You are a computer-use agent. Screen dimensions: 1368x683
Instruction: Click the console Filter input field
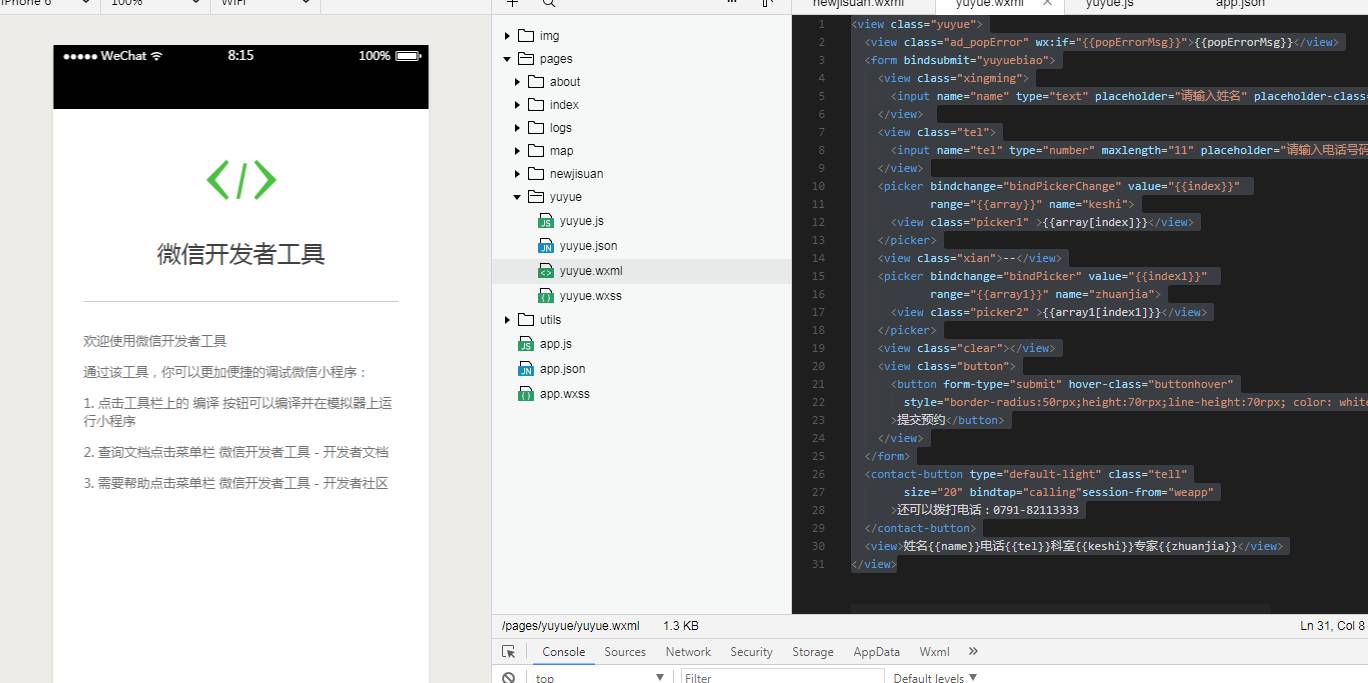click(780, 677)
